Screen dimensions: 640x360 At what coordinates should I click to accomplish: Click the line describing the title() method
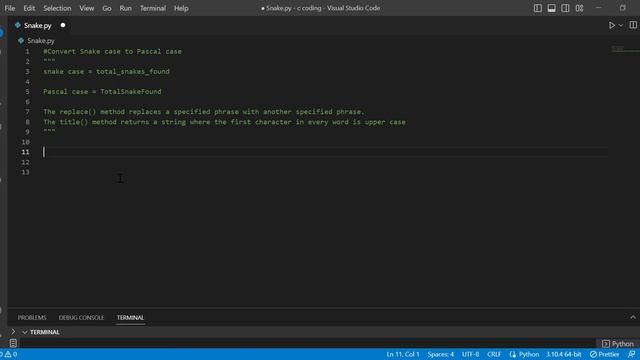coord(224,122)
